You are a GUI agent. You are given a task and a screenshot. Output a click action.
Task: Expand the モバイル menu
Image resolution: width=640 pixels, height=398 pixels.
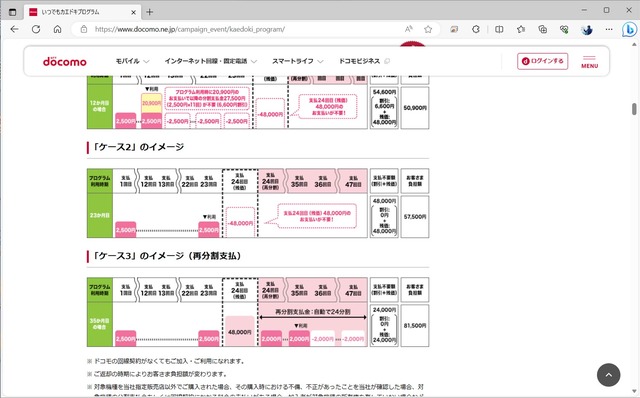[x=132, y=61]
